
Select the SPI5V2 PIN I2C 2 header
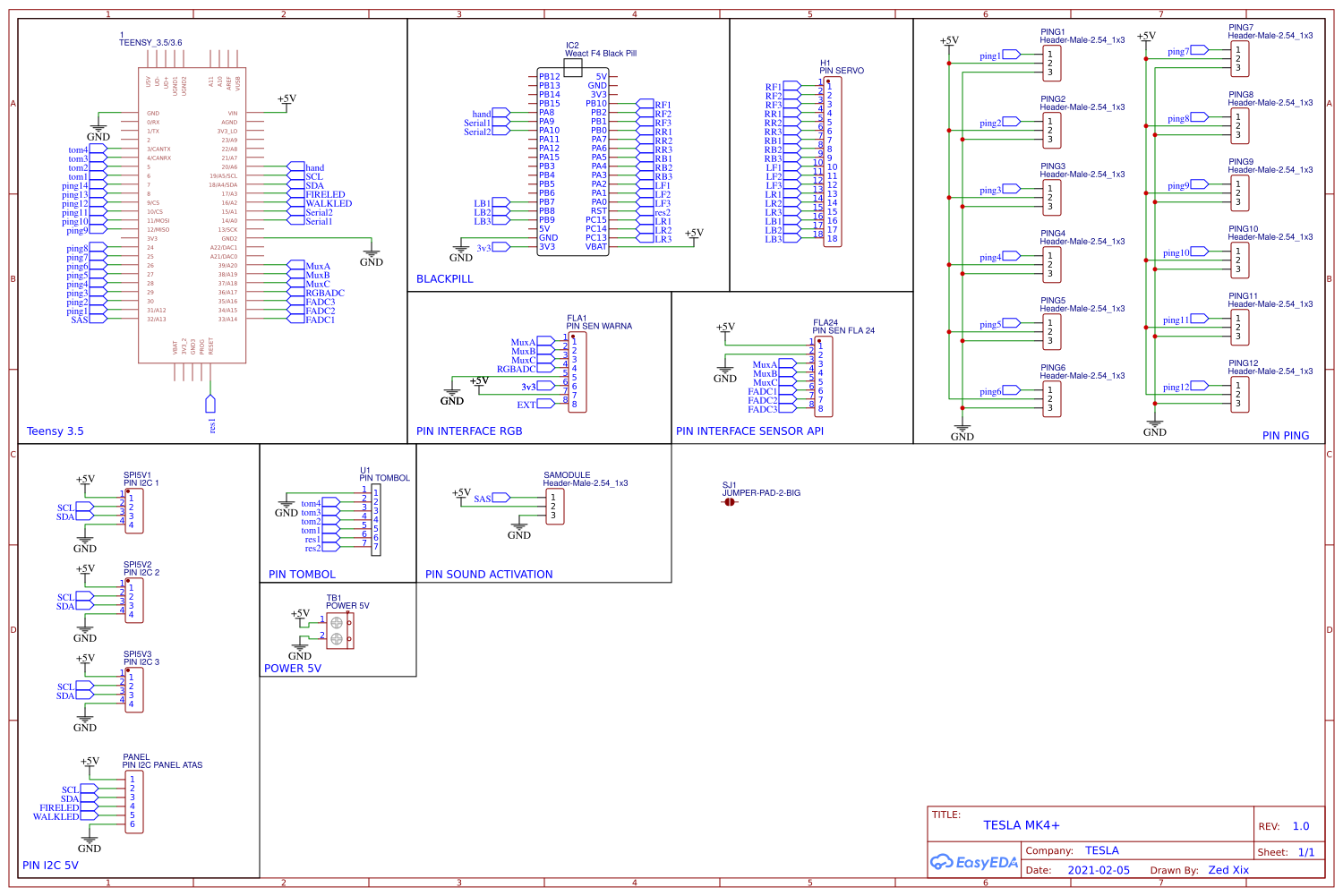tap(133, 602)
